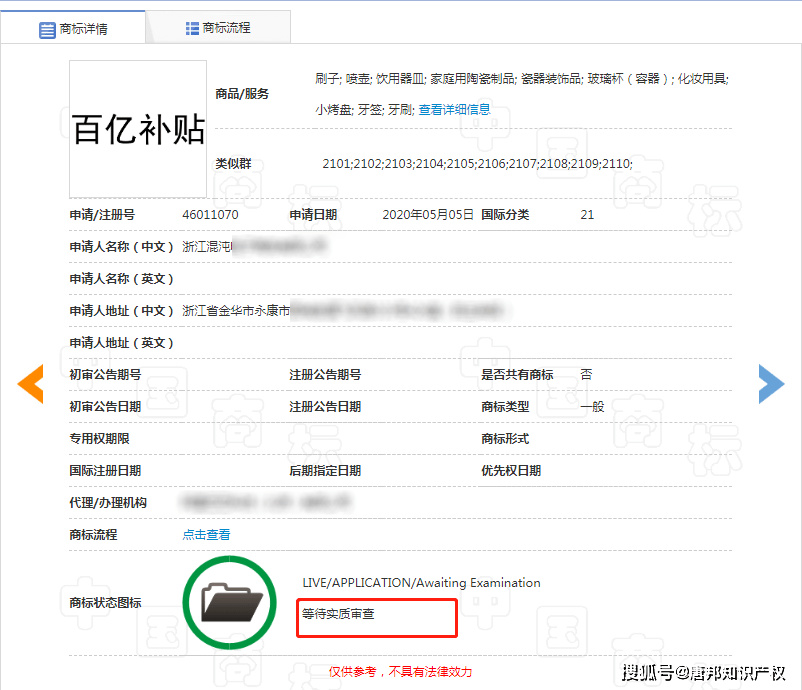Screen dimensions: 802x690
Task: Select LIVE/APPLICATION/Awaiting Examination text
Action: coord(421,583)
